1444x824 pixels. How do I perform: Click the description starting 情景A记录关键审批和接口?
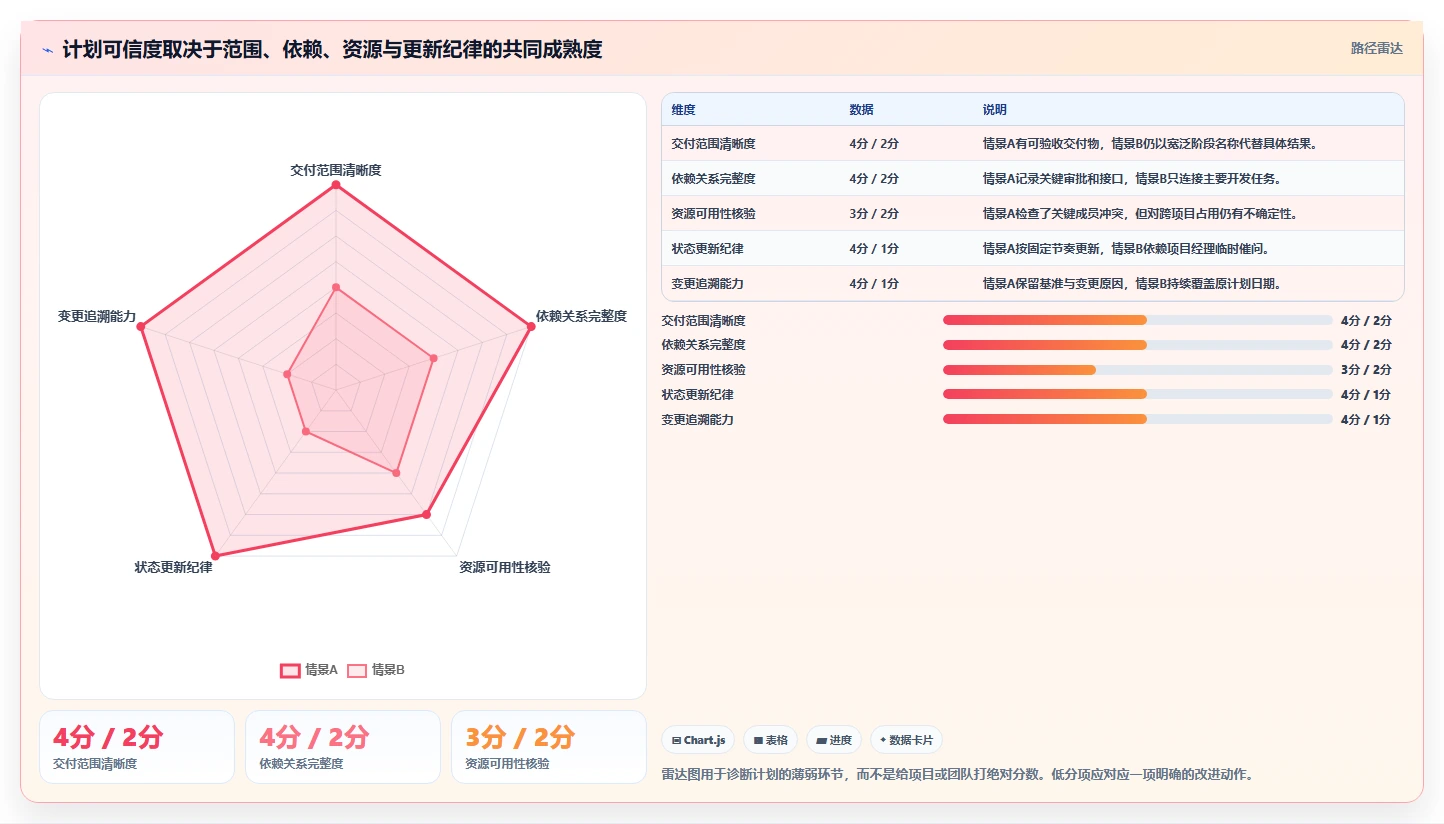click(1132, 179)
